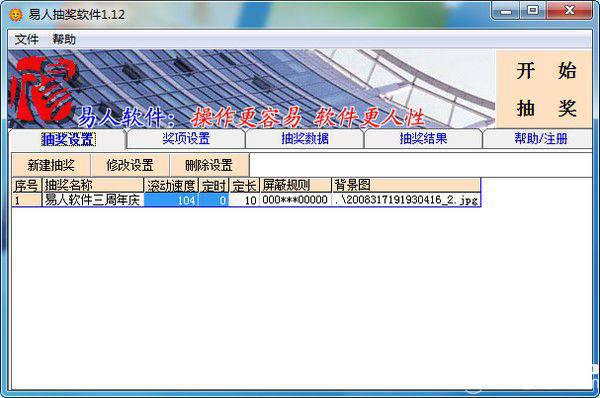The image size is (600, 398).
Task: Click the background image path cell
Action: tap(406, 200)
